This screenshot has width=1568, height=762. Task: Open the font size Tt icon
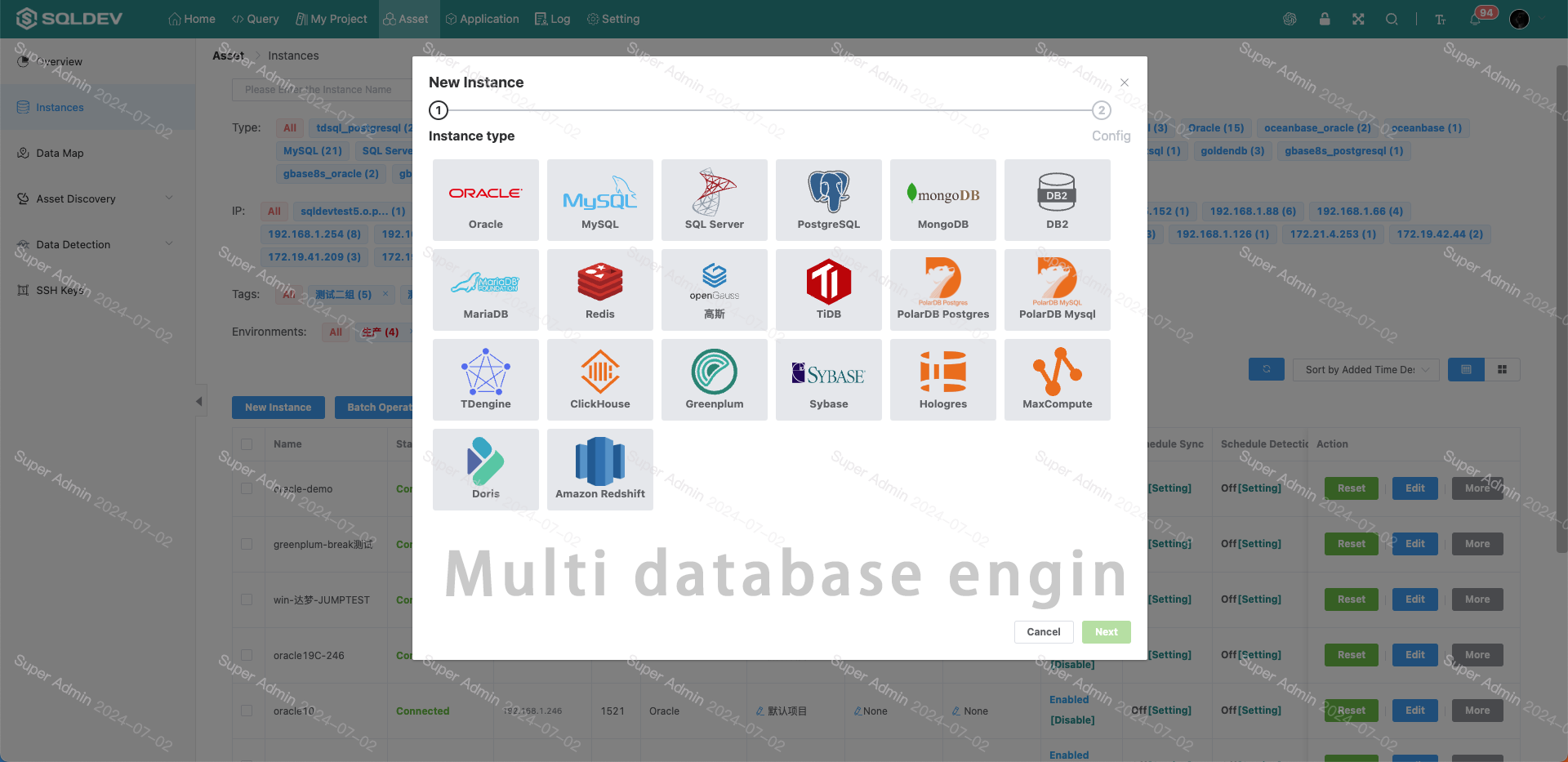(x=1441, y=19)
